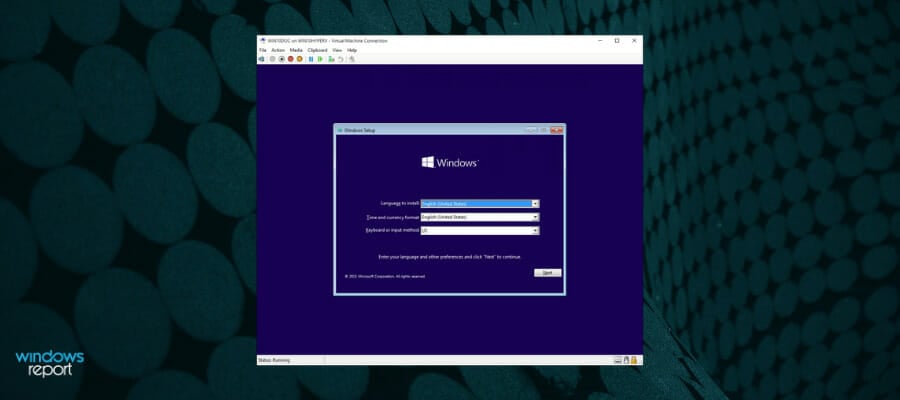The height and width of the screenshot is (400, 900).
Task: Click the Windows Setup title bar icon
Action: point(340,130)
